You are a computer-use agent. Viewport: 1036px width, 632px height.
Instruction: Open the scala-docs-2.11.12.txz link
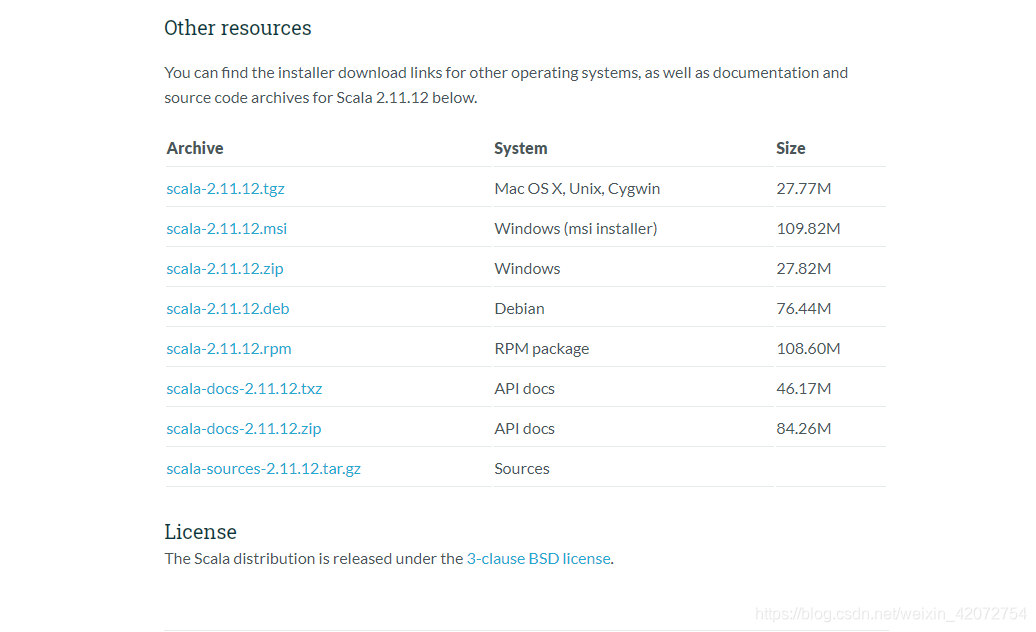point(244,388)
